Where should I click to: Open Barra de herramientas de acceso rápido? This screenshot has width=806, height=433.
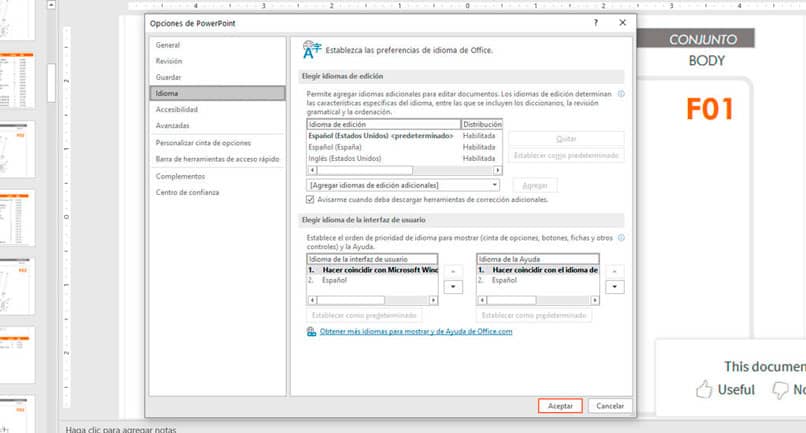pyautogui.click(x=217, y=159)
